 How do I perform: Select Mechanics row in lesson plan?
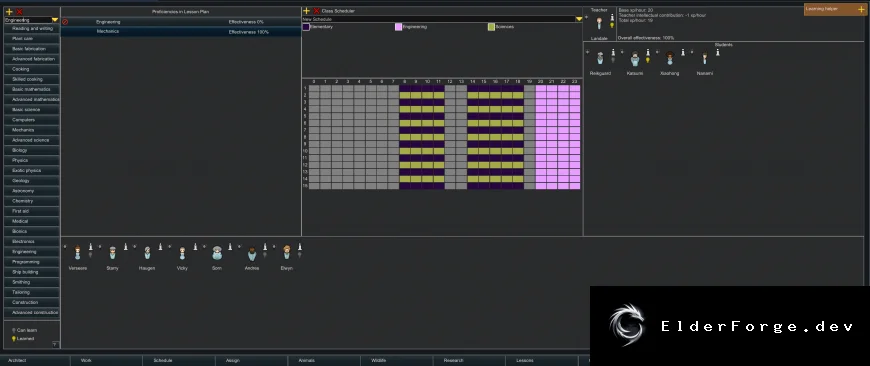[x=181, y=32]
